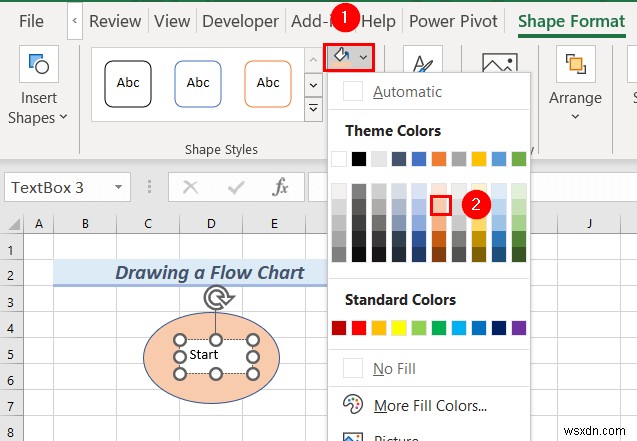Click the orange oval flowchart shape
The width and height of the screenshot is (637, 441).
click(211, 391)
